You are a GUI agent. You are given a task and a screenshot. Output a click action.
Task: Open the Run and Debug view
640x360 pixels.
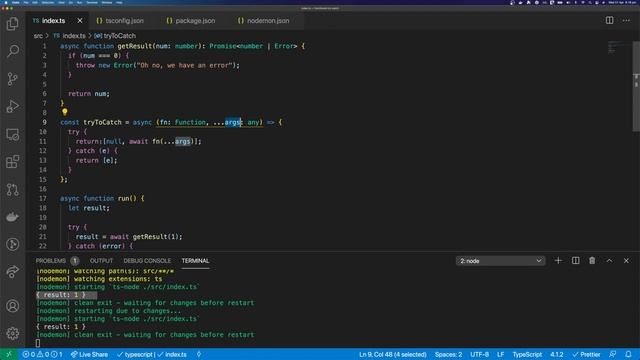click(x=13, y=106)
